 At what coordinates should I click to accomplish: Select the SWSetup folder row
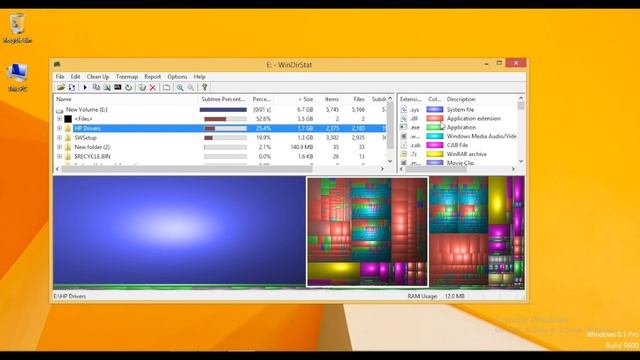coord(220,138)
